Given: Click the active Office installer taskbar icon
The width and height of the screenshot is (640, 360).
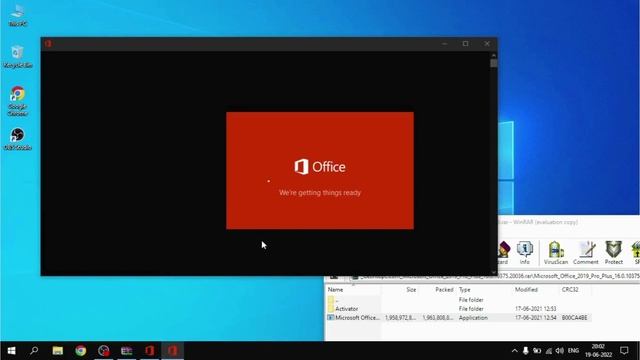Looking at the screenshot, I should (x=173, y=351).
